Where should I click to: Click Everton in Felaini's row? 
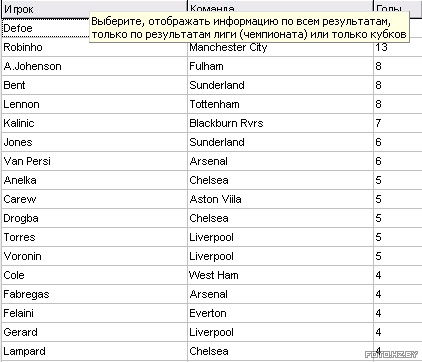point(280,313)
